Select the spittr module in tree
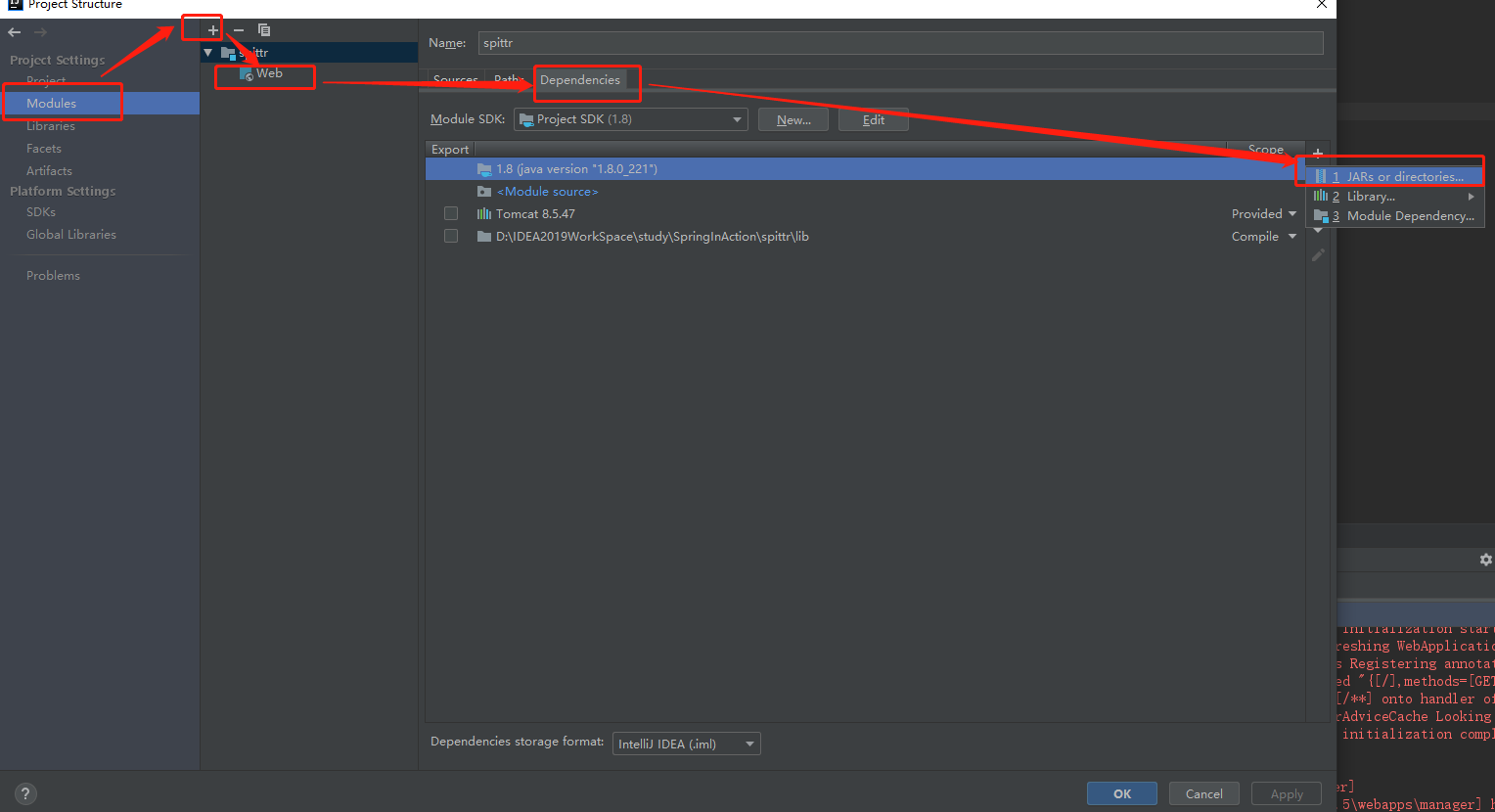Viewport: 1495px width, 812px height. tap(309, 53)
